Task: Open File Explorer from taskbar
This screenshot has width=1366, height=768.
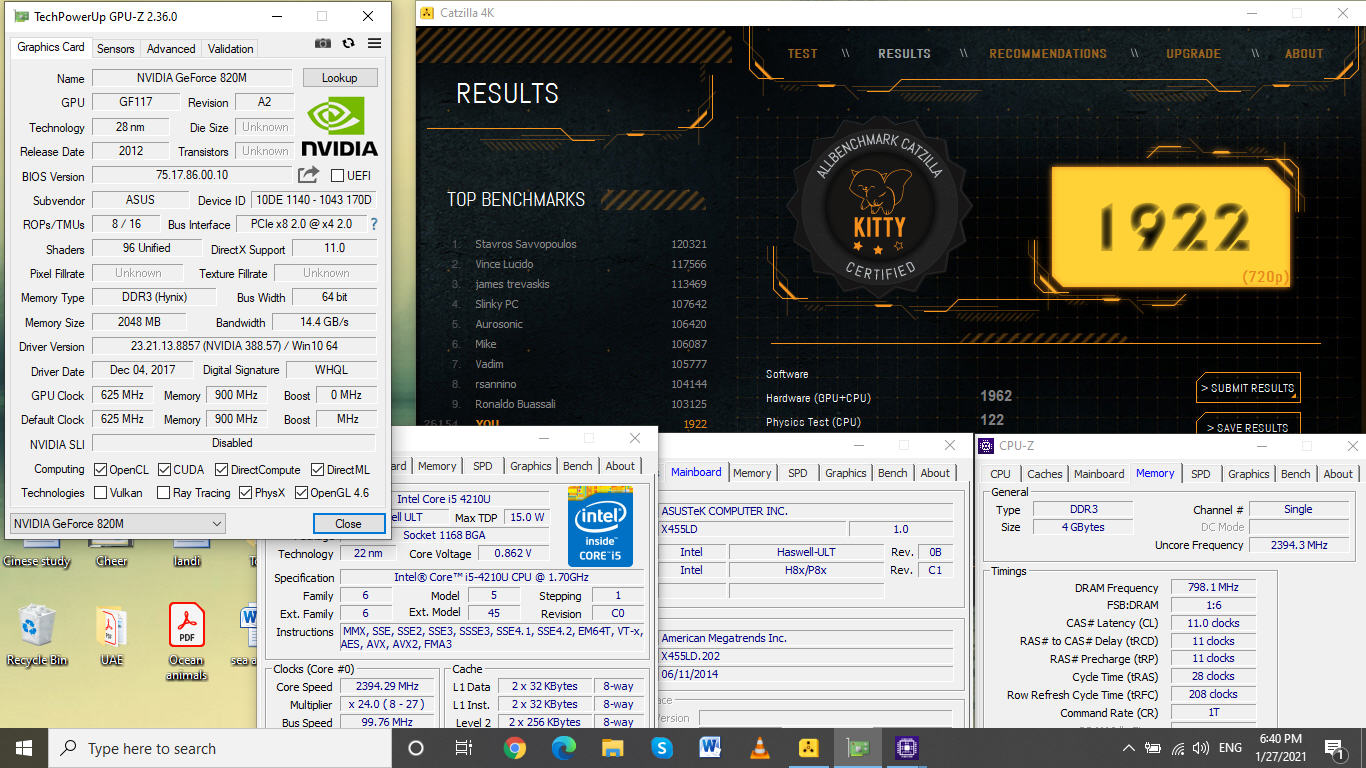Action: click(612, 748)
